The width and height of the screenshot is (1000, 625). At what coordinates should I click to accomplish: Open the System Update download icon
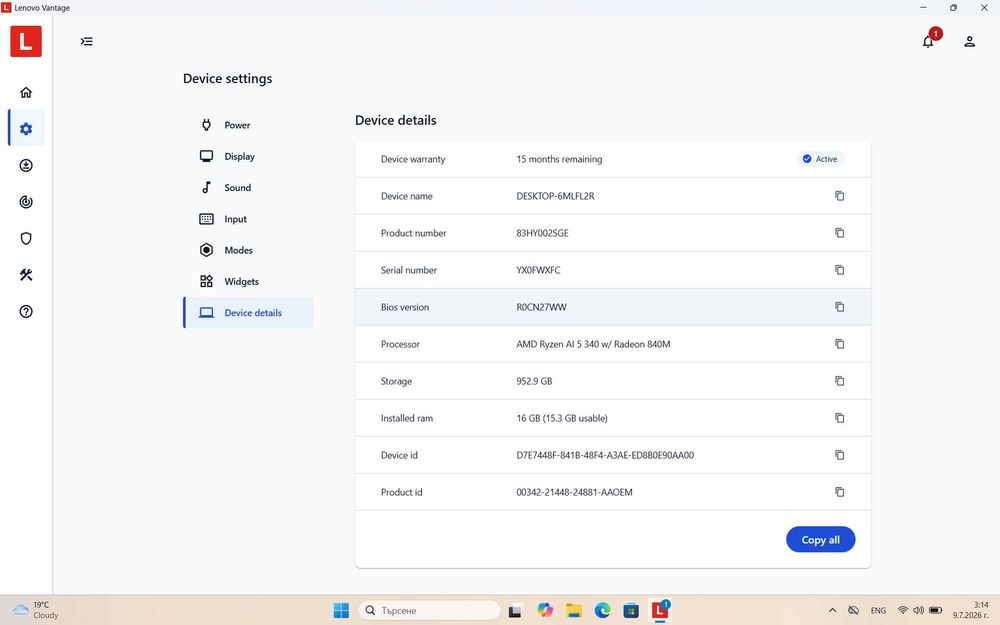(26, 166)
